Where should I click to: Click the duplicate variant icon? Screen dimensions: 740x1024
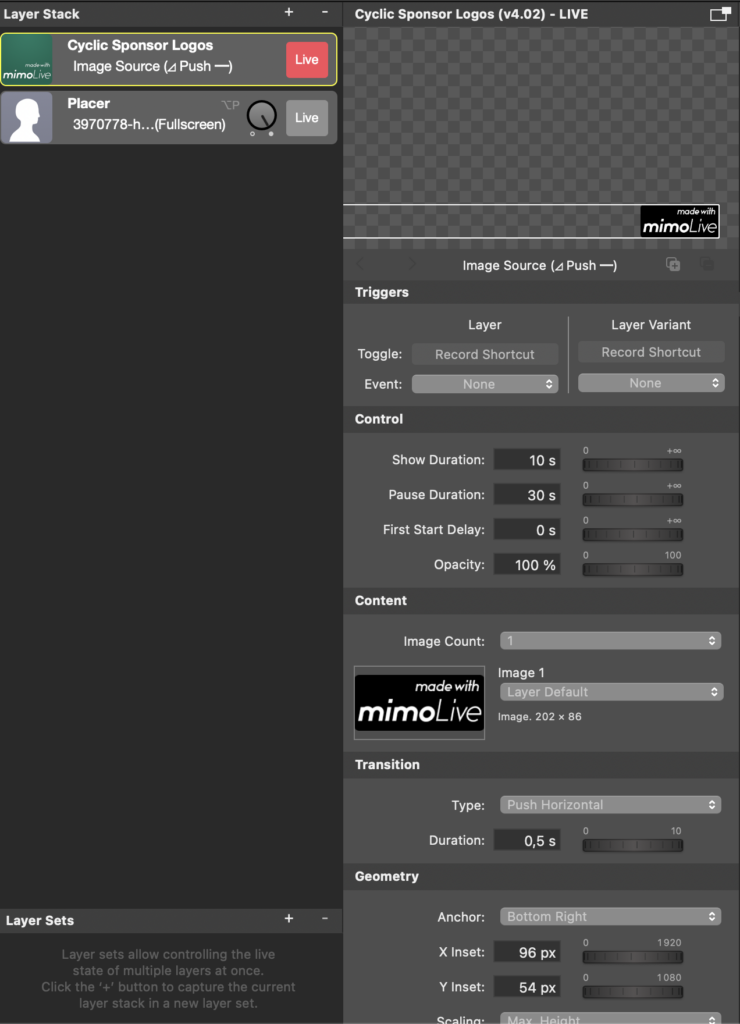[x=707, y=264]
